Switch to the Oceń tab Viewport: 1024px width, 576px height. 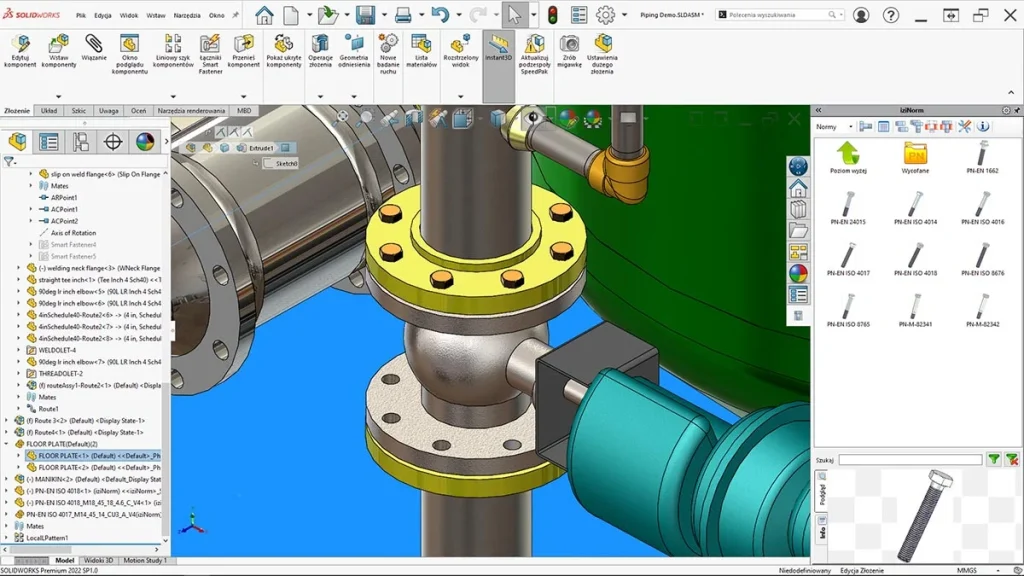[138, 110]
